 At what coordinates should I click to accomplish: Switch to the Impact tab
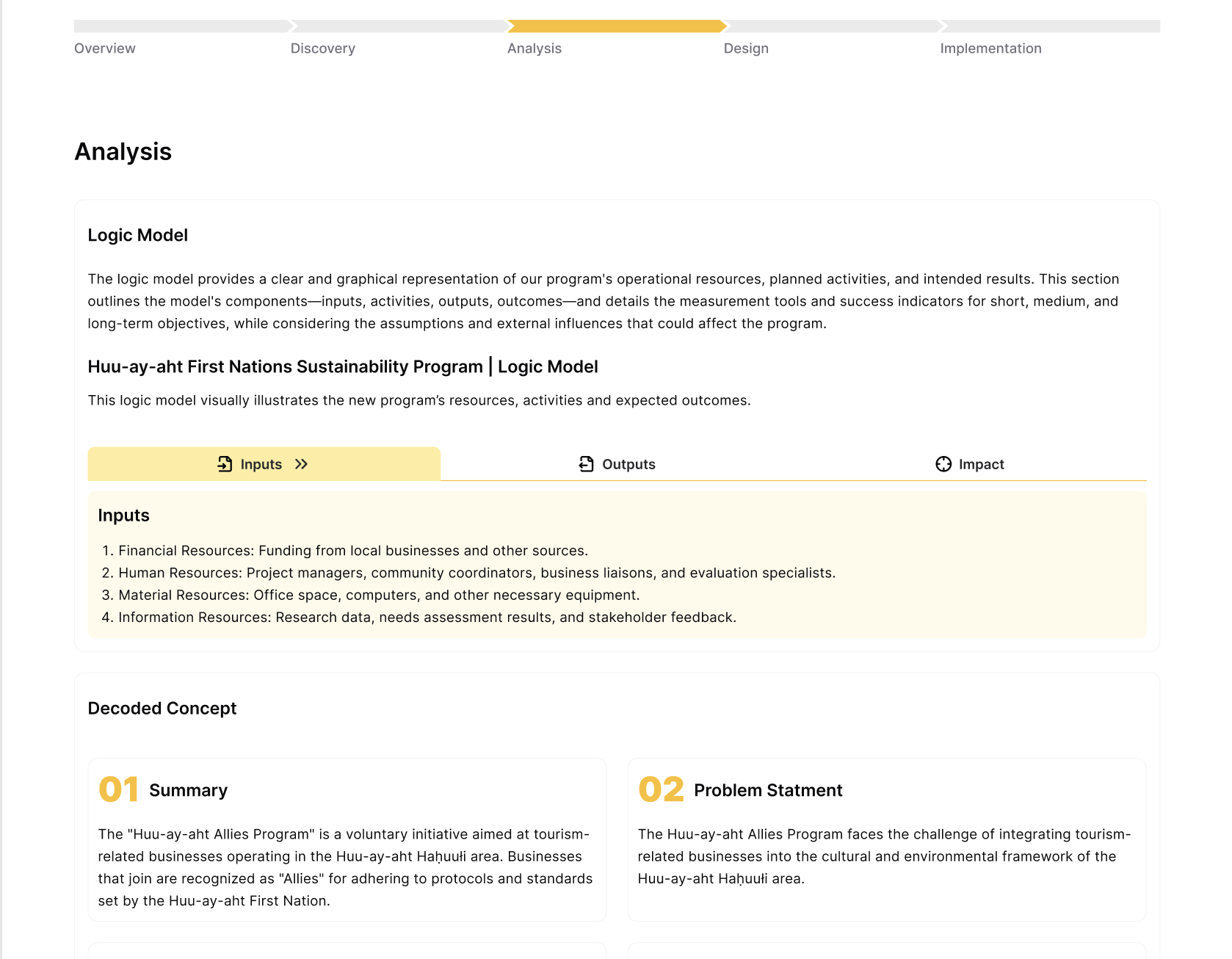tap(970, 464)
